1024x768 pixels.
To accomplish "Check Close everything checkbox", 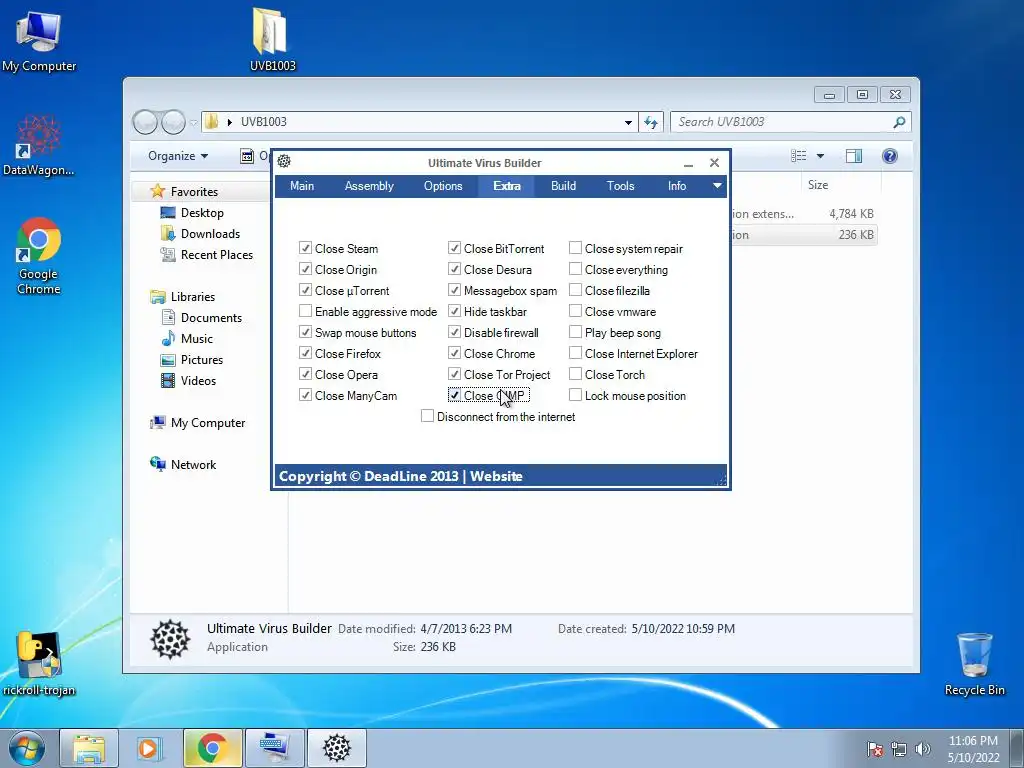I will point(575,269).
